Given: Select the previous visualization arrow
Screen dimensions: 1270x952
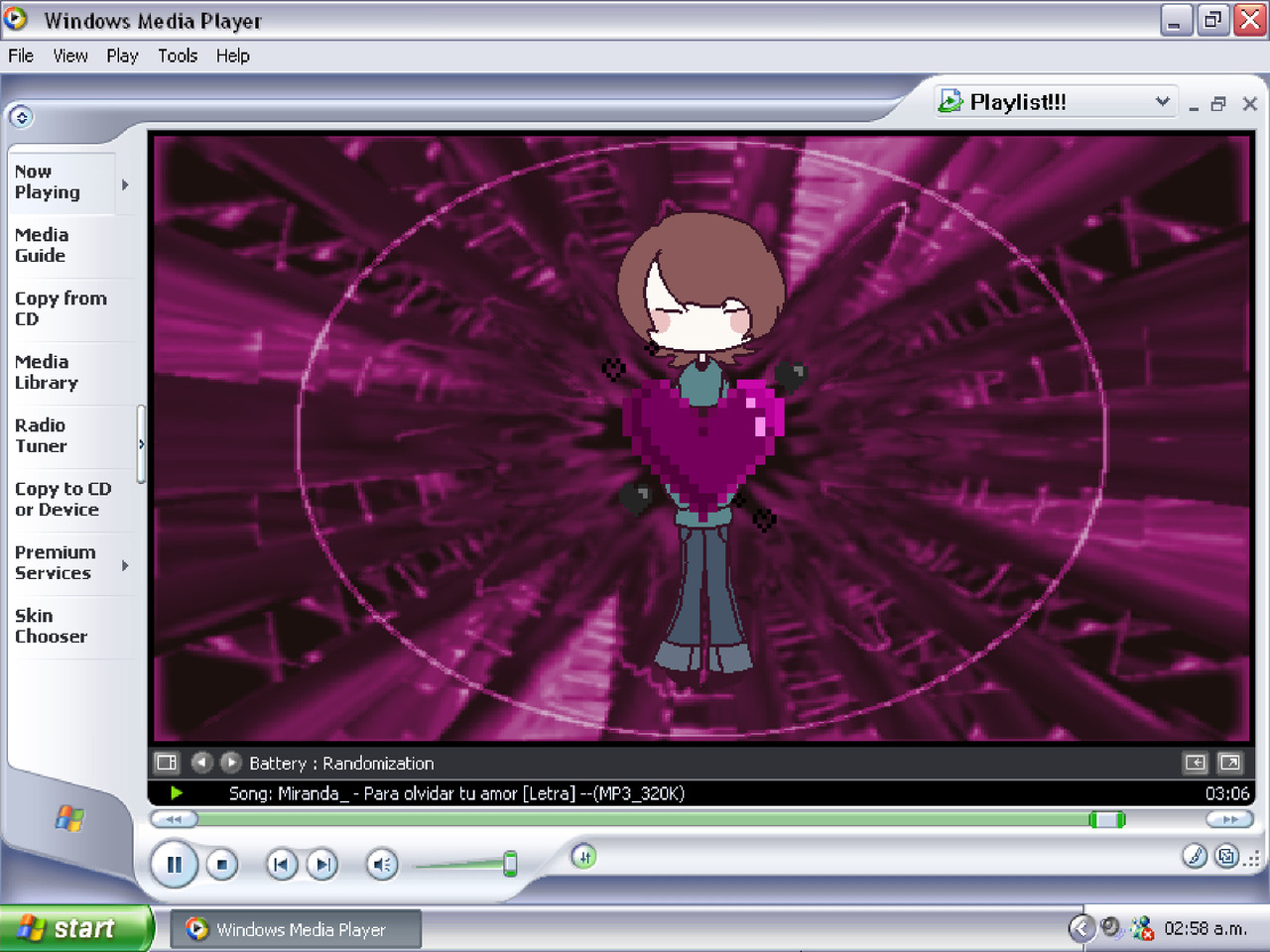Looking at the screenshot, I should click(x=201, y=762).
